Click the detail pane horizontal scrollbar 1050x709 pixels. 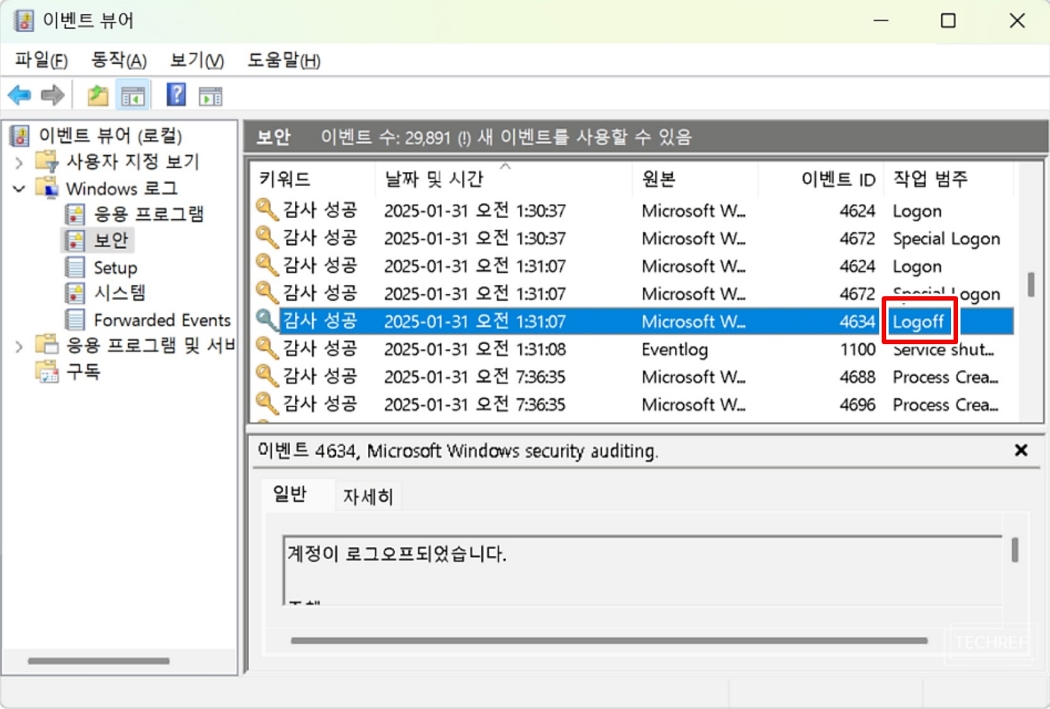(x=609, y=641)
